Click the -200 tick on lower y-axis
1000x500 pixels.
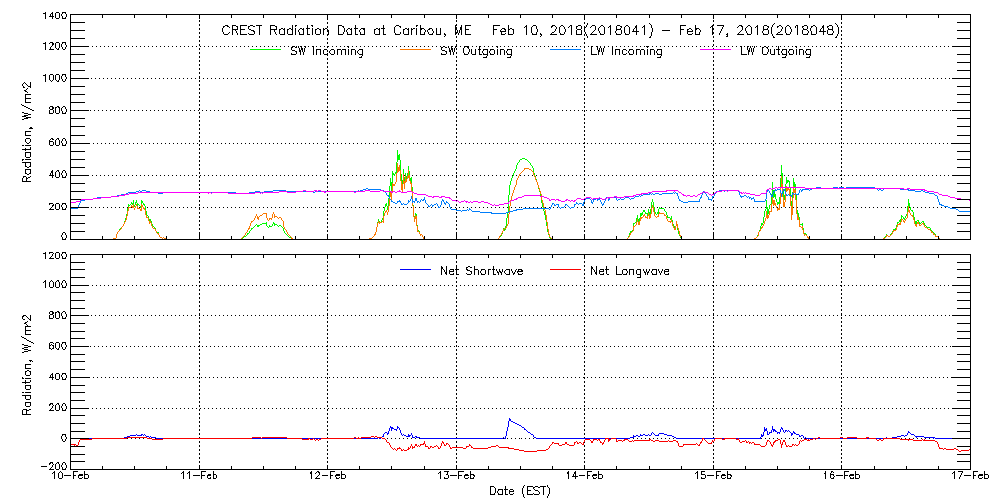point(53,466)
